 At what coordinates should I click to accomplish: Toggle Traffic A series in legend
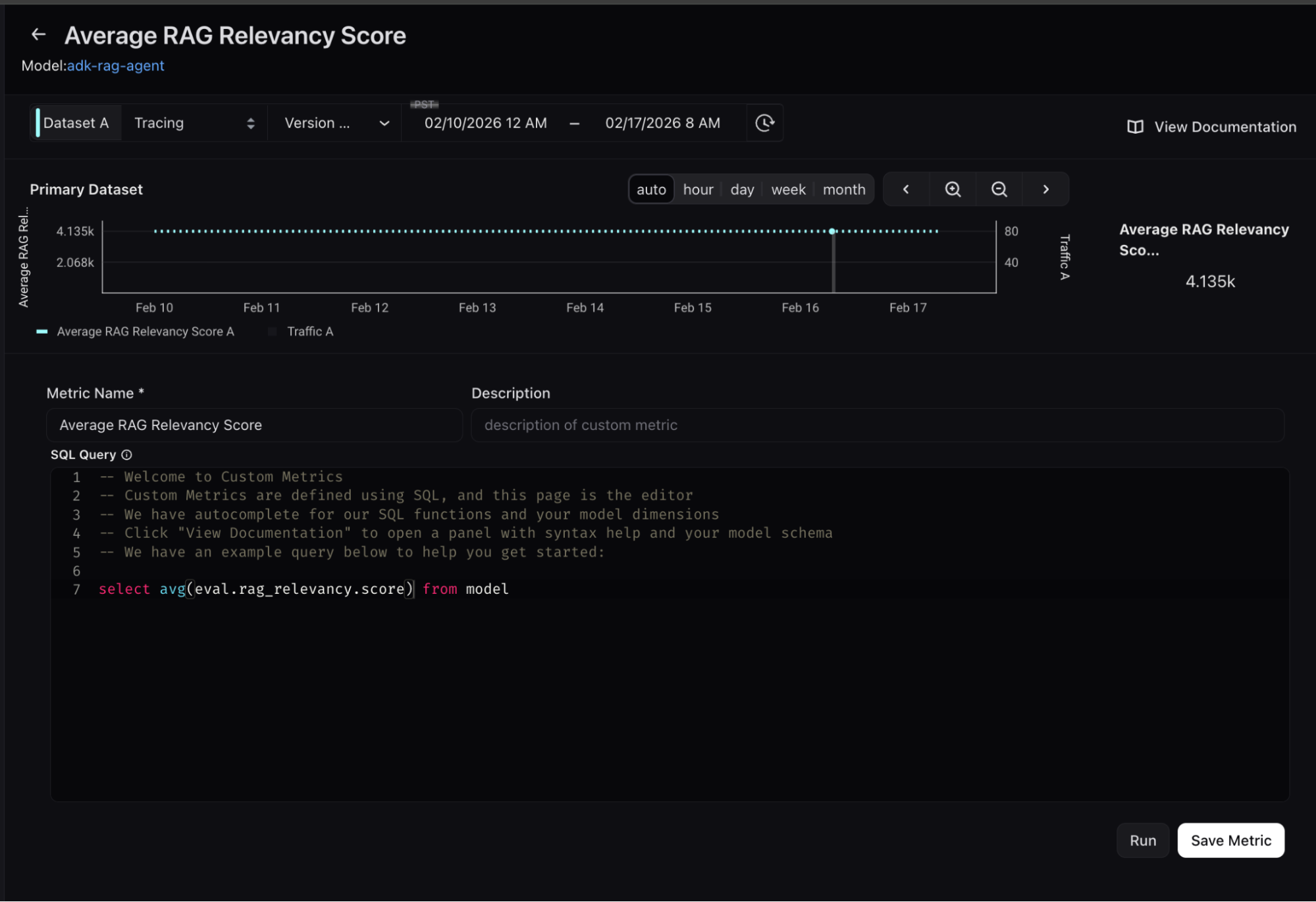coord(309,332)
